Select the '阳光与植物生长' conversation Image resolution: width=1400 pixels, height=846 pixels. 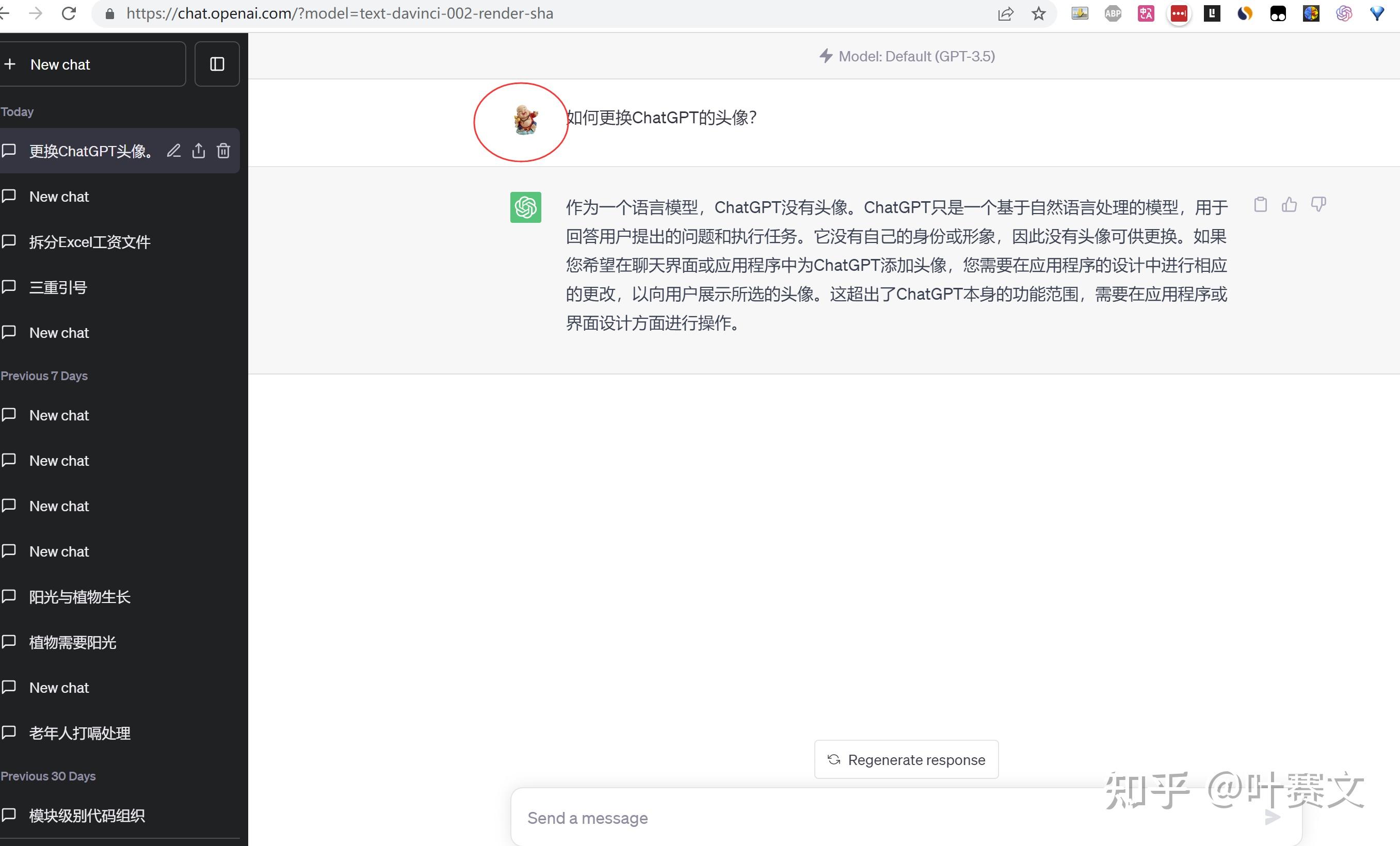(79, 596)
